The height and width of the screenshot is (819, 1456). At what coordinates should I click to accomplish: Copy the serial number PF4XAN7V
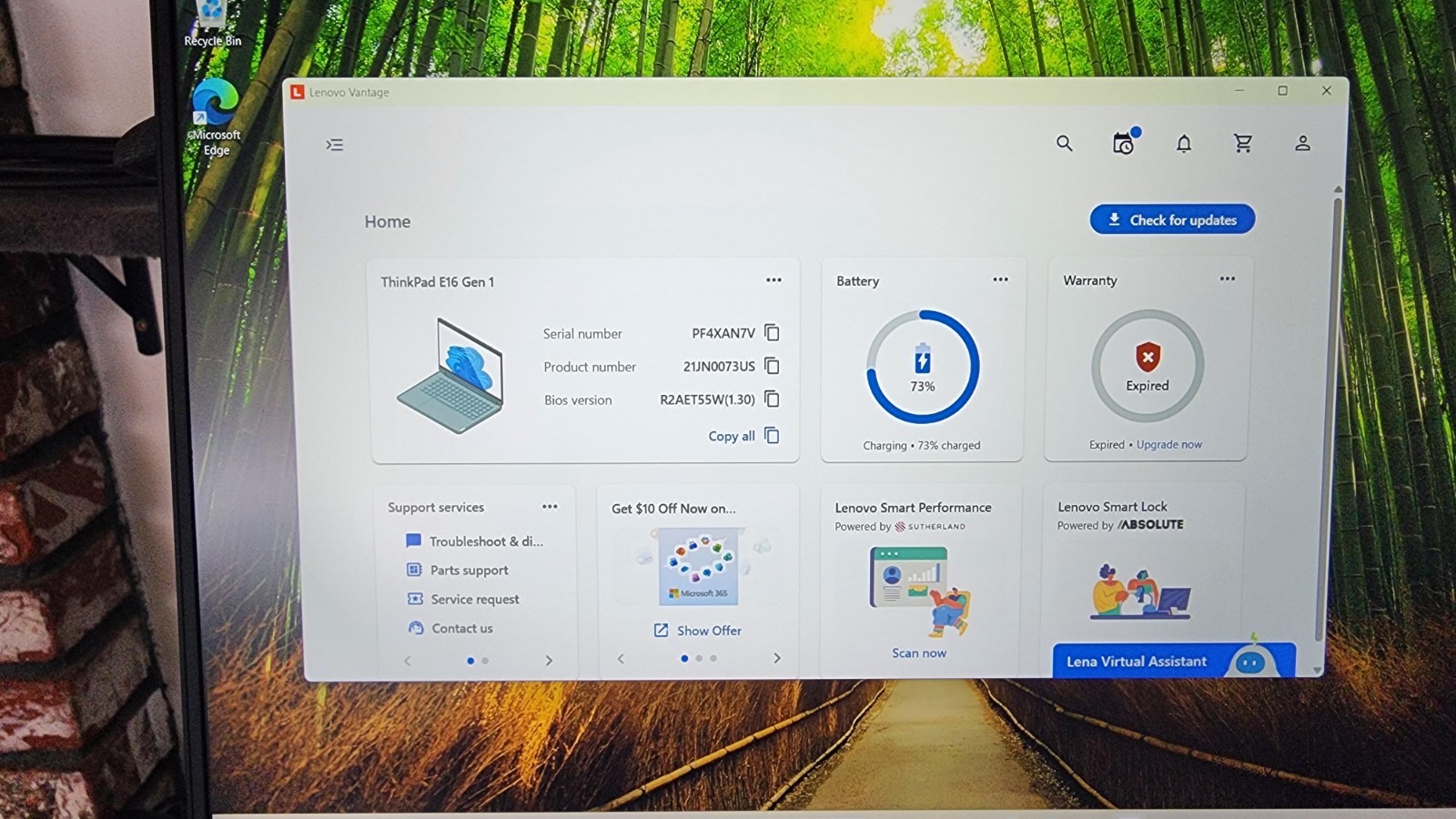coord(772,332)
